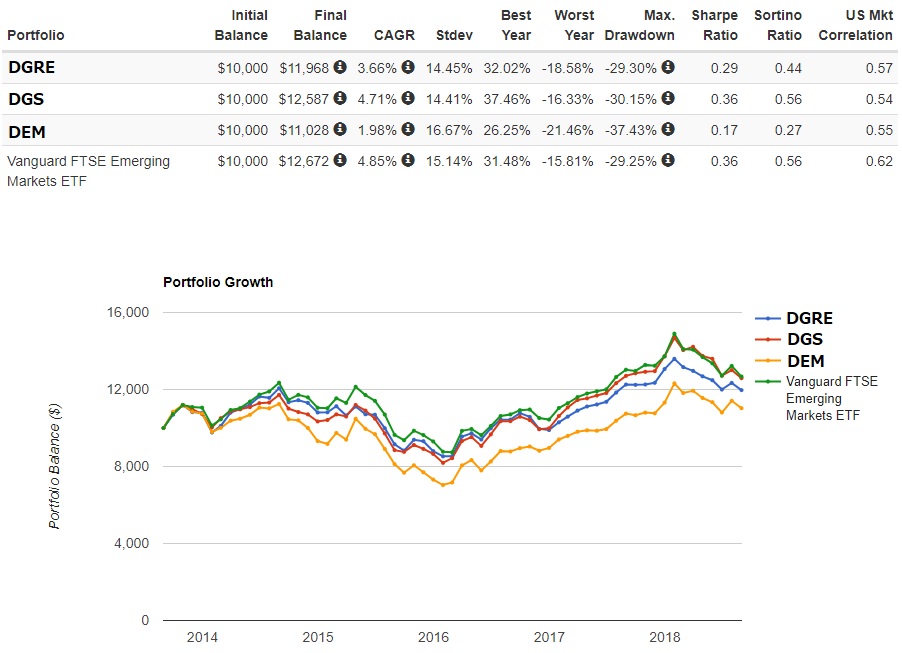Click the Sharpe Ratio column header
Screen dimensions: 902x653
coord(714,25)
